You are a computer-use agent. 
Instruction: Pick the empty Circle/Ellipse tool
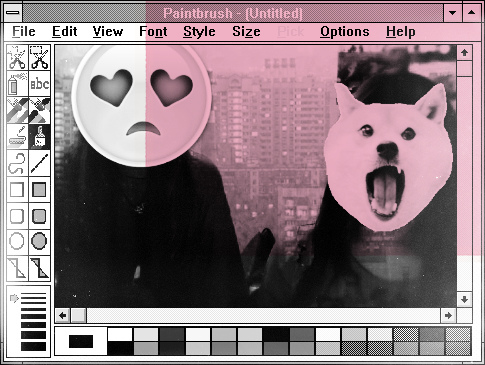17,241
